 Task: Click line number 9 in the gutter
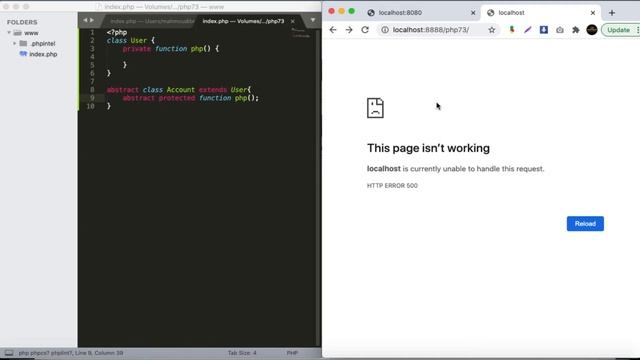pos(92,98)
